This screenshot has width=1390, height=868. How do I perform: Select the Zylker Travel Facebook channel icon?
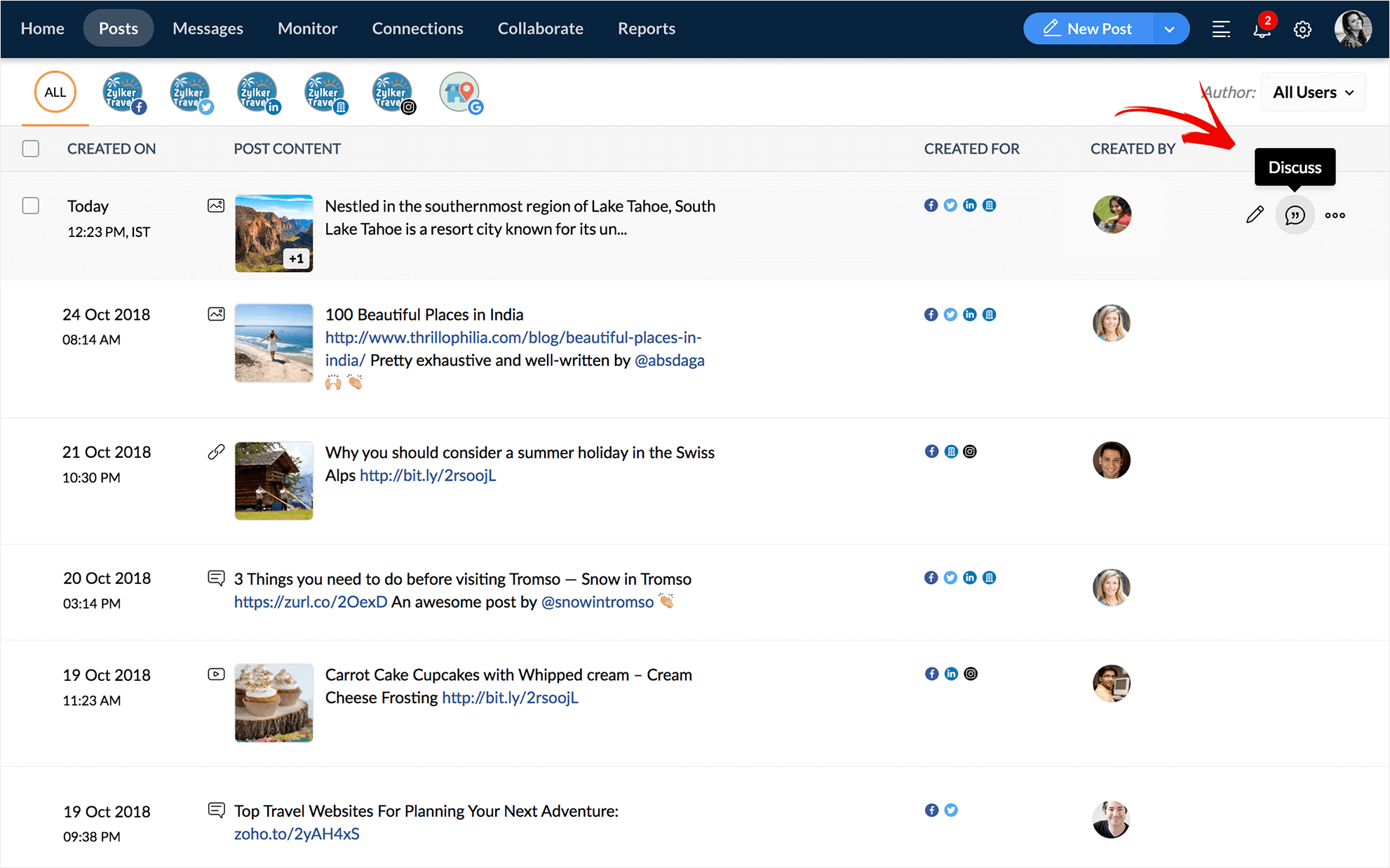[123, 93]
